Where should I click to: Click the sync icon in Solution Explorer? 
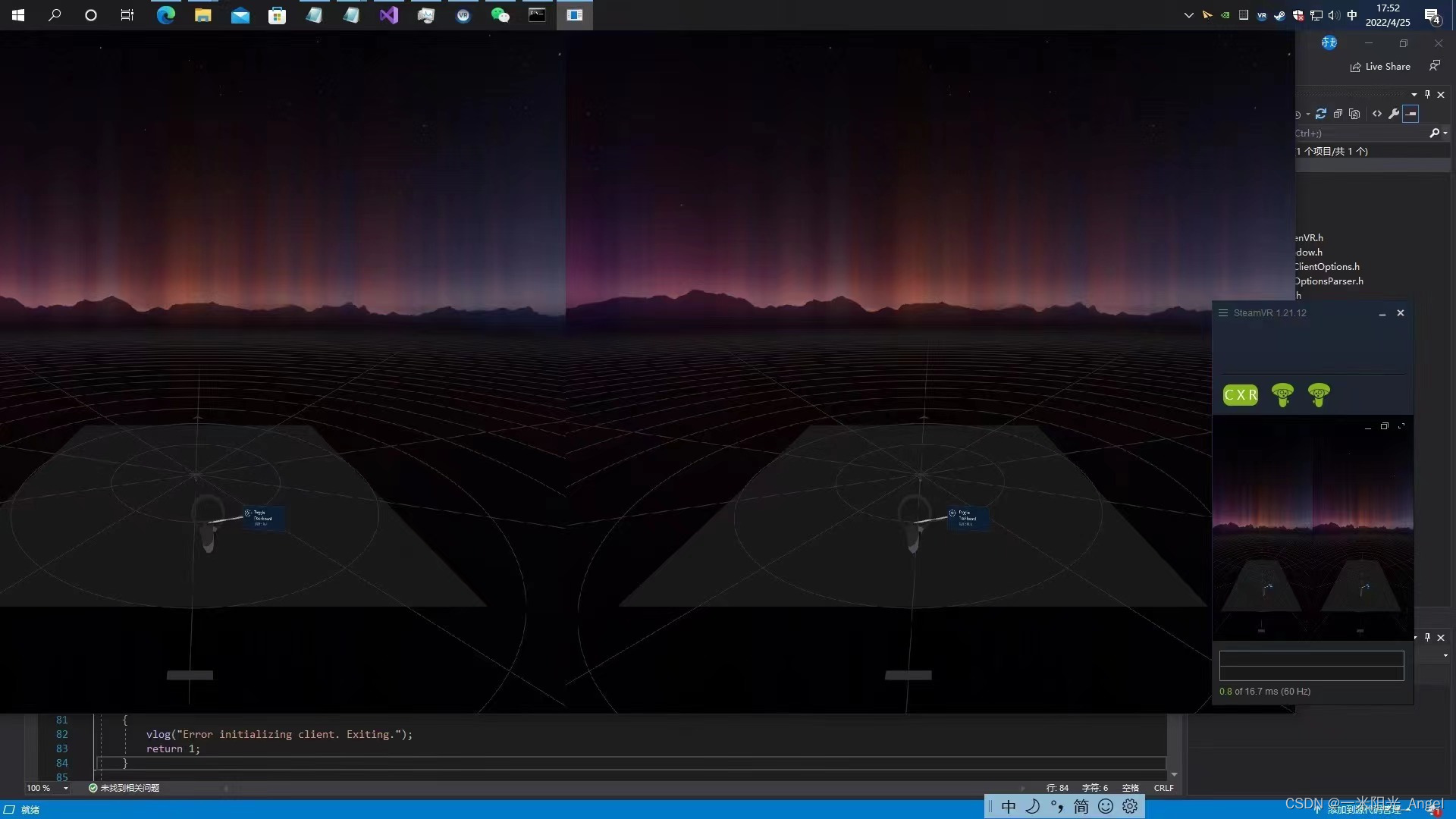(1321, 114)
